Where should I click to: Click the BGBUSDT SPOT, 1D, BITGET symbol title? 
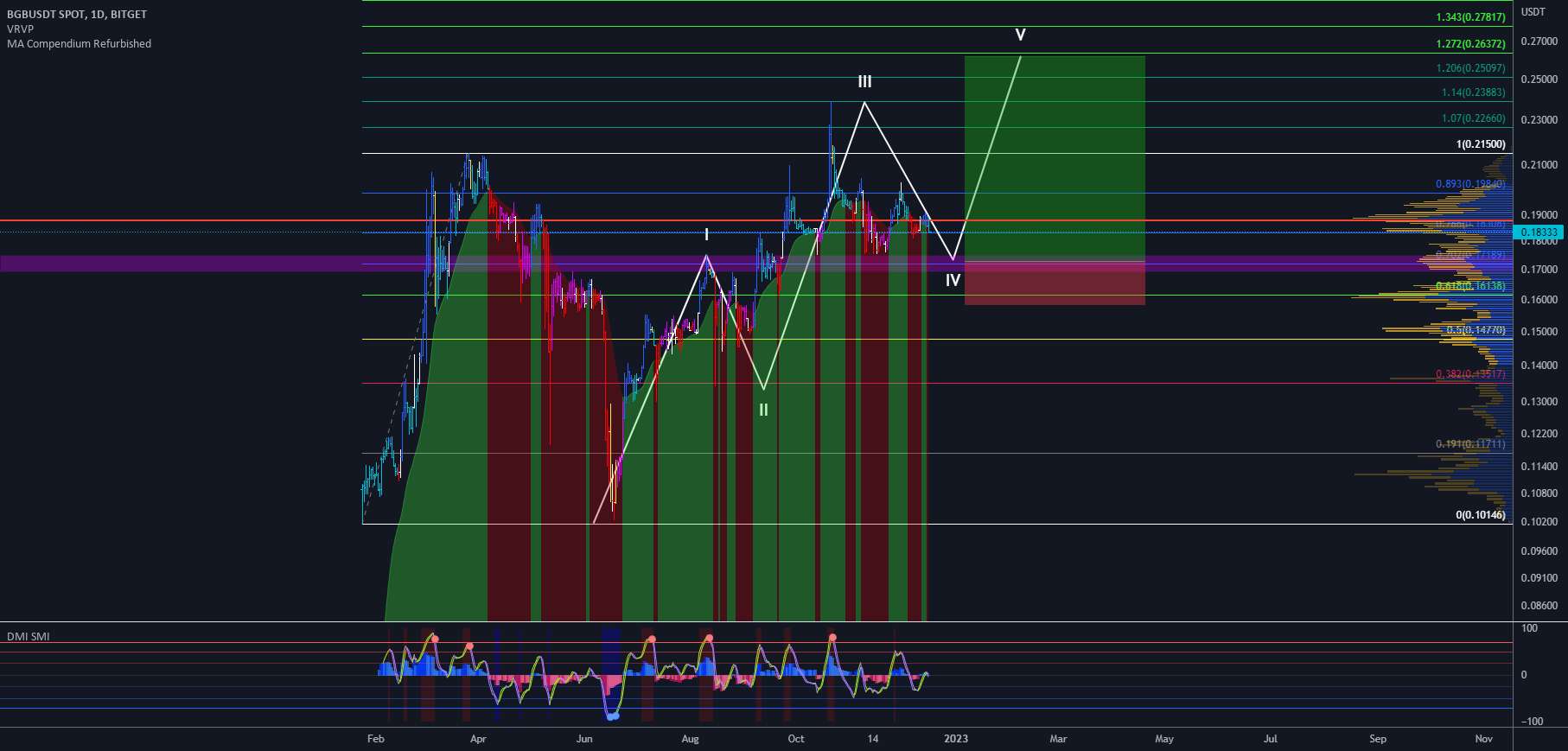tap(77, 15)
